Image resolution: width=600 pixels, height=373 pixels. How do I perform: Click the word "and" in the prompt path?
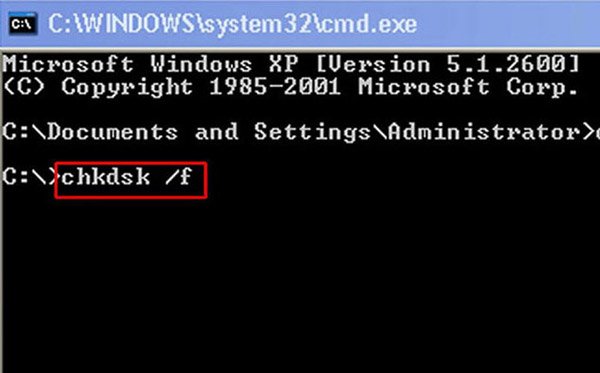point(217,132)
